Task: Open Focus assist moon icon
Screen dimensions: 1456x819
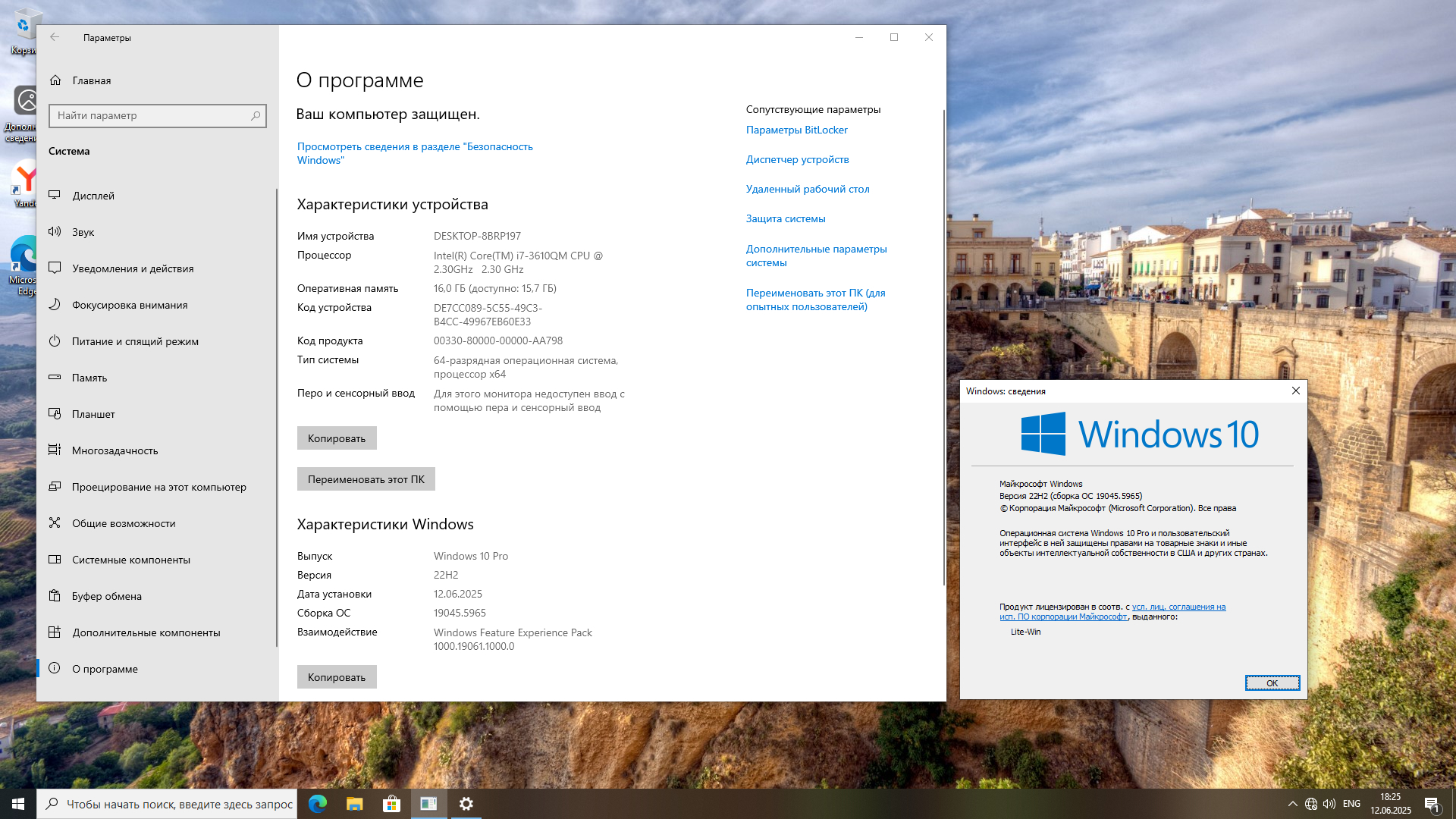Action: click(x=55, y=304)
